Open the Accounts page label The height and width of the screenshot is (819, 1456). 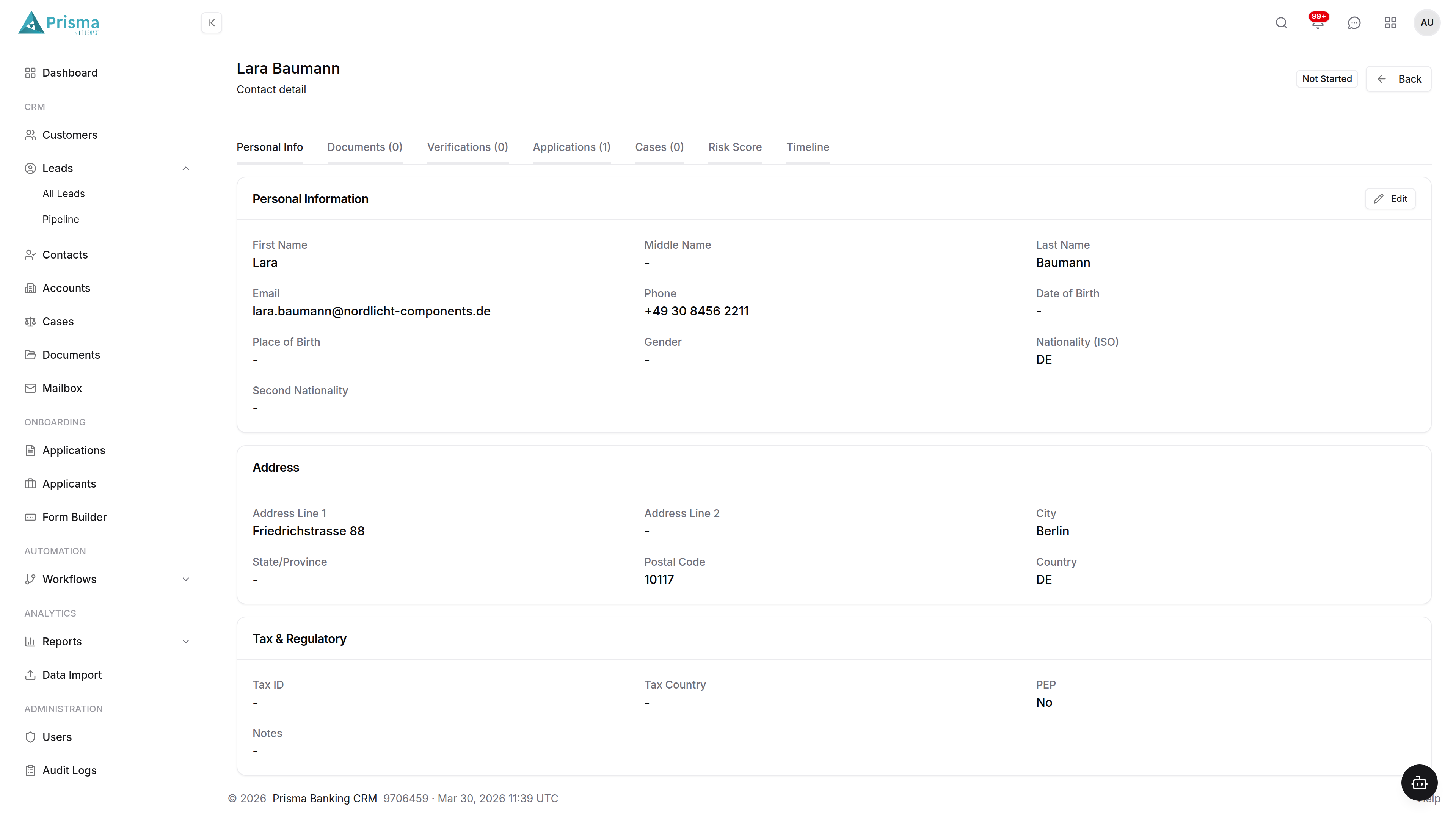66,288
